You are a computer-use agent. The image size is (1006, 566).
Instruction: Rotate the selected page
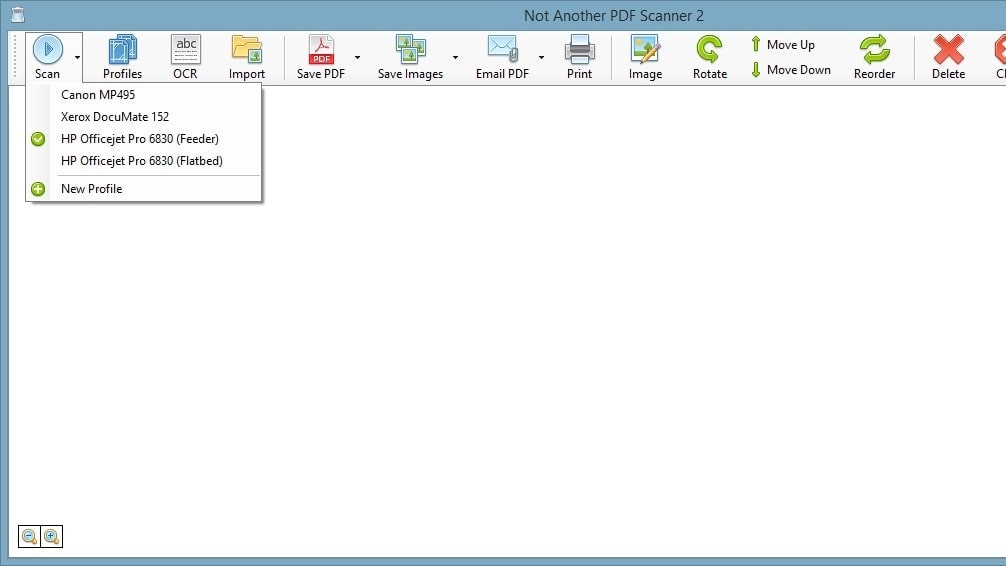[x=710, y=57]
